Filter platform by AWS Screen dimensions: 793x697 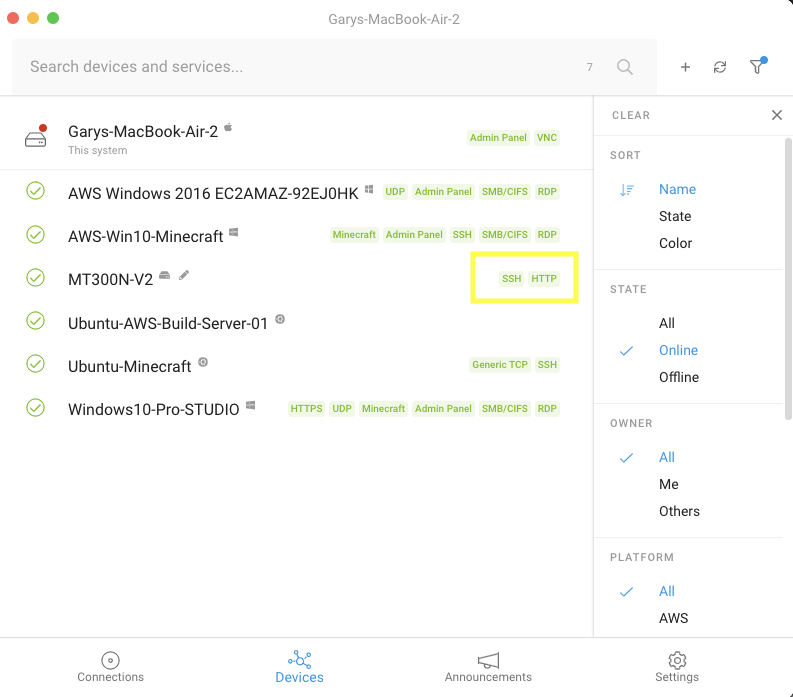pos(673,618)
